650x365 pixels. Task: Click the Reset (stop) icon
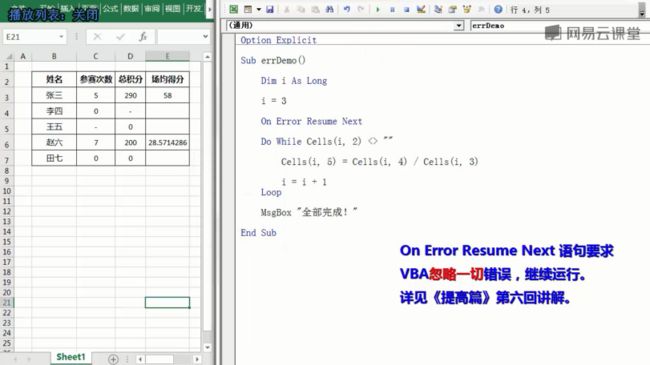[406, 9]
